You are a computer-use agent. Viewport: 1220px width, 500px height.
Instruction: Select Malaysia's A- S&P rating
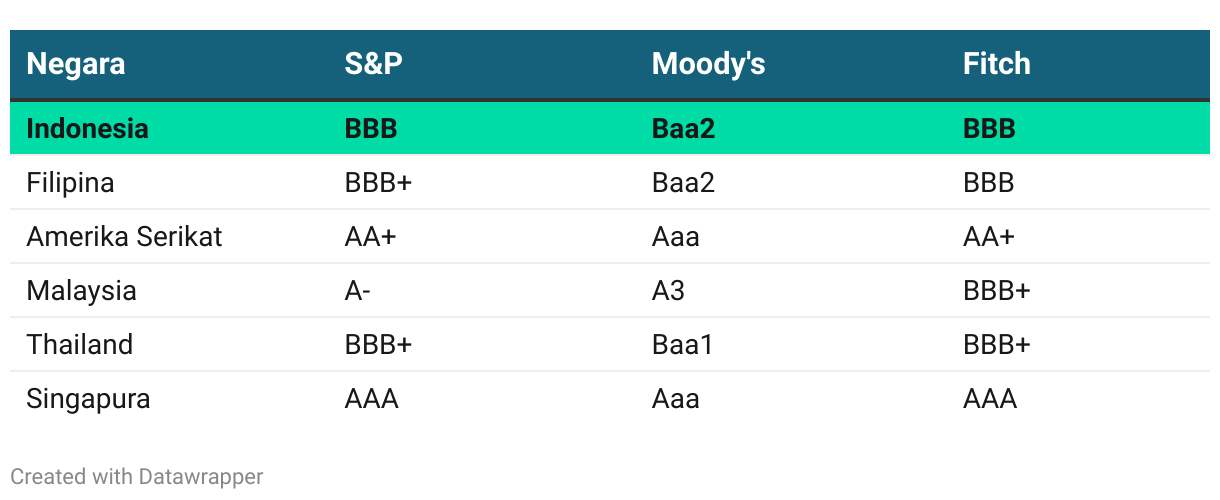coord(360,291)
